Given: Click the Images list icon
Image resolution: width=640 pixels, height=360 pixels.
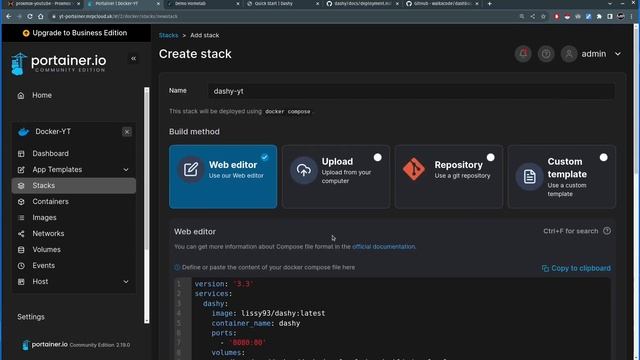Looking at the screenshot, I should click(x=21, y=218).
